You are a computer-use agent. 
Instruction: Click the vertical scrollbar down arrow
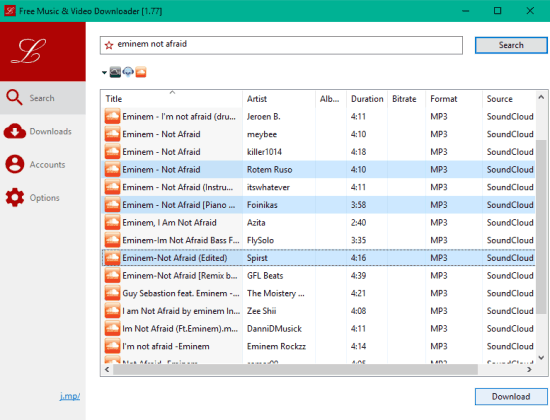pos(541,358)
